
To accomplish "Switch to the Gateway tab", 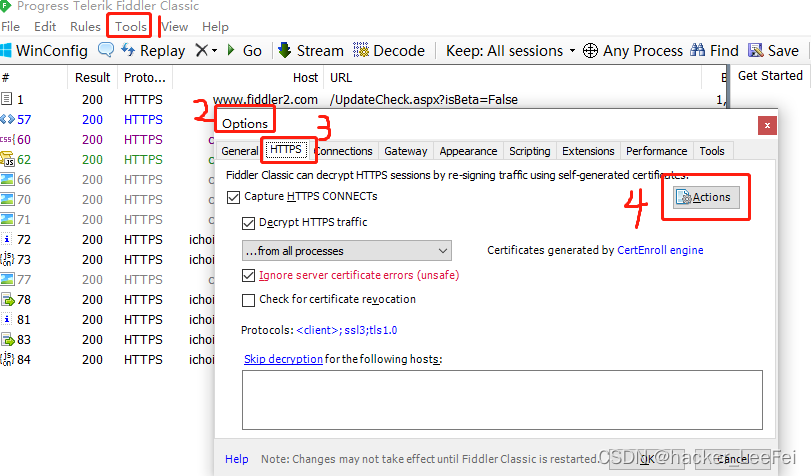I will [406, 151].
